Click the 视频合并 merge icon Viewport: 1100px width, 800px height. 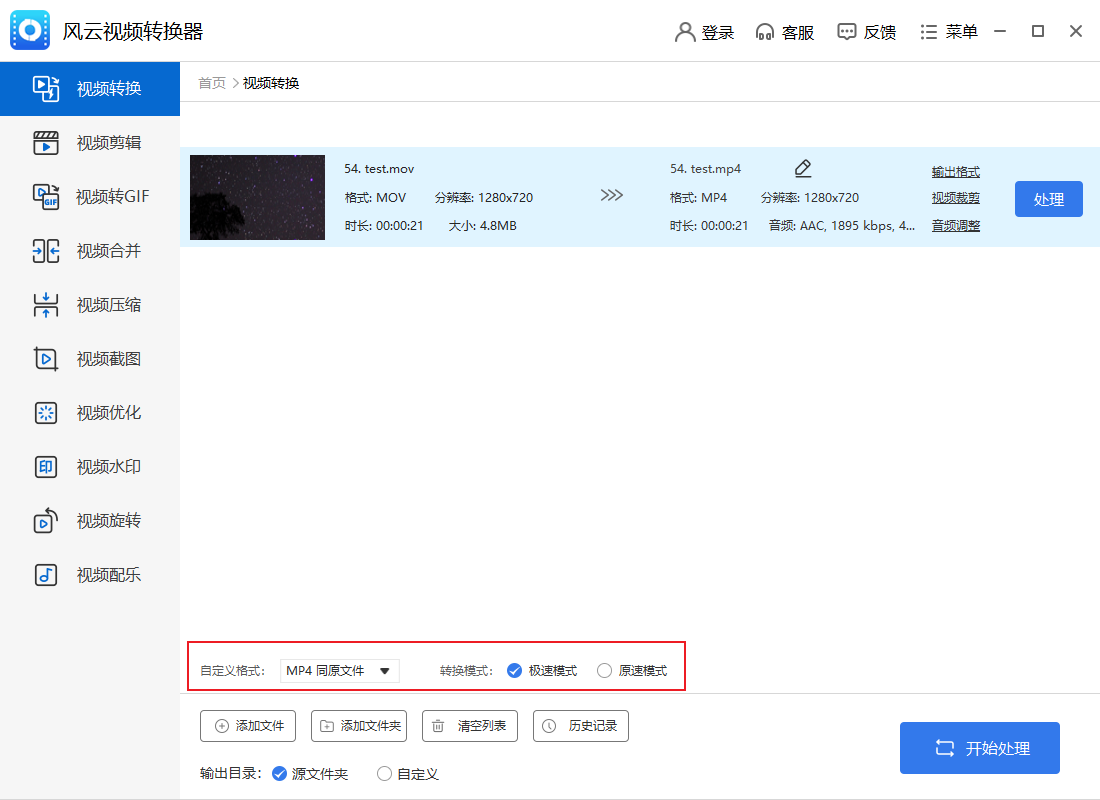coord(46,251)
